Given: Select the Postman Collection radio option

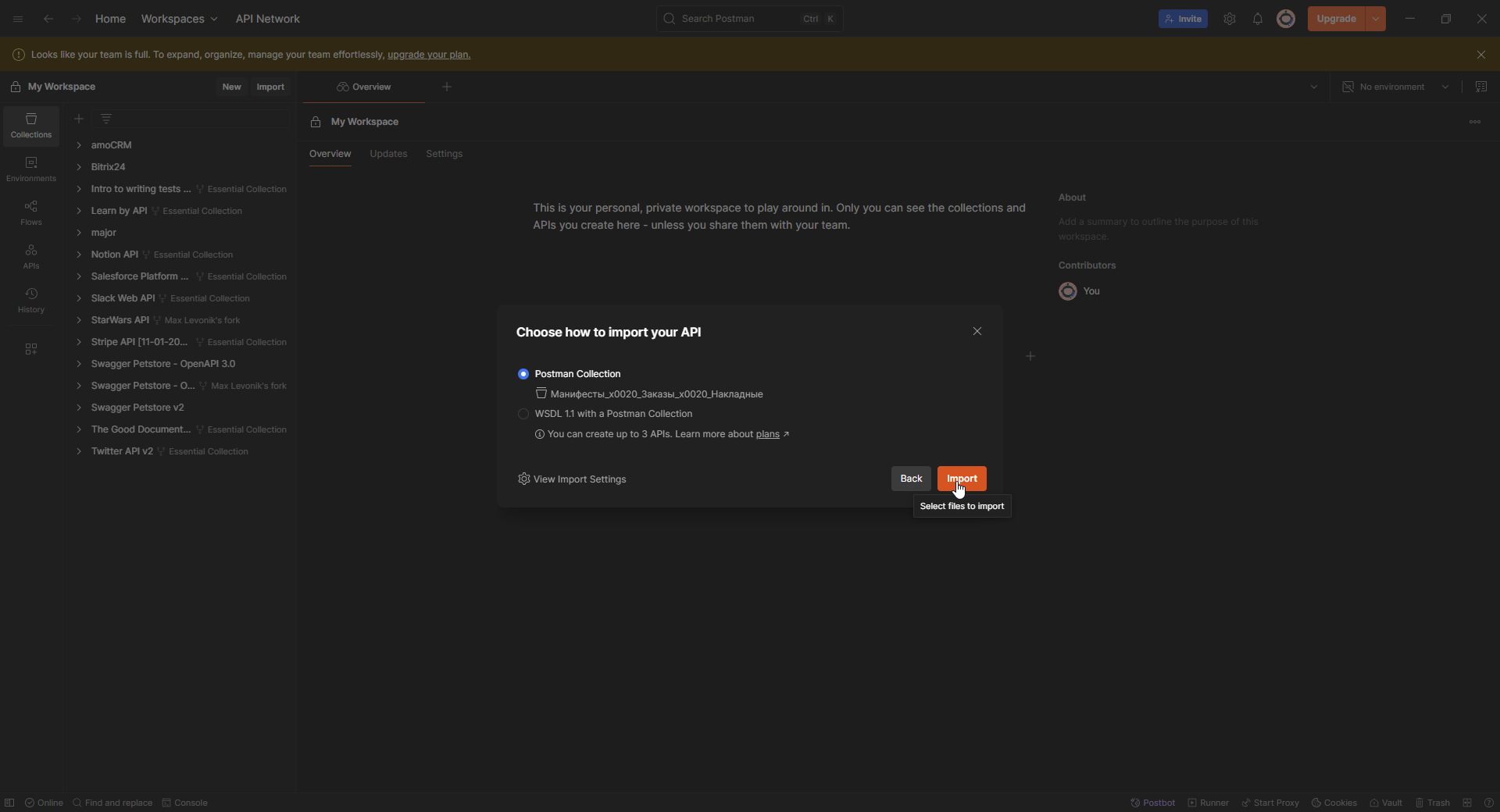Looking at the screenshot, I should point(523,374).
